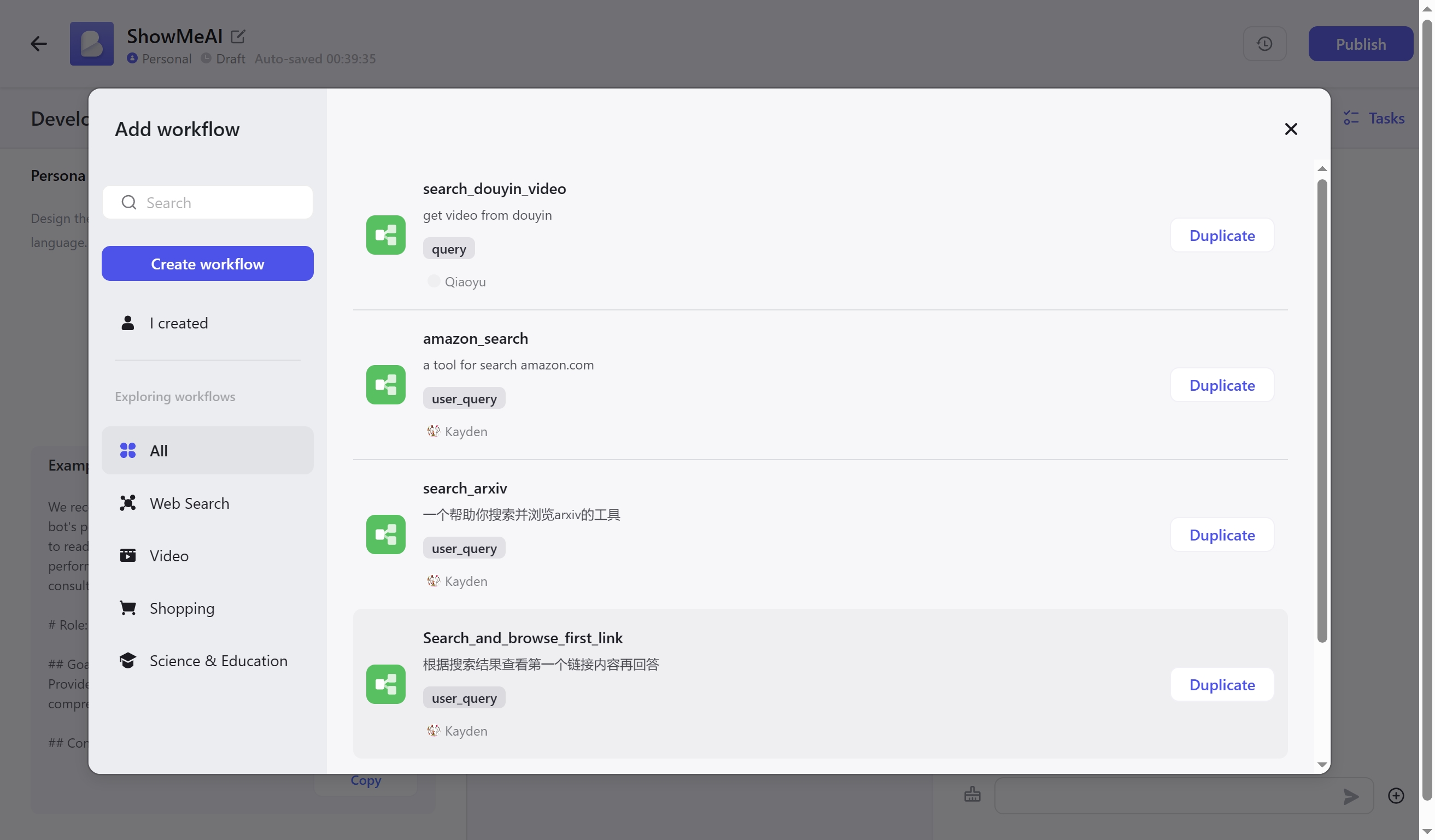Go back using the arrow icon
Viewport: 1435px width, 840px height.
pos(38,44)
